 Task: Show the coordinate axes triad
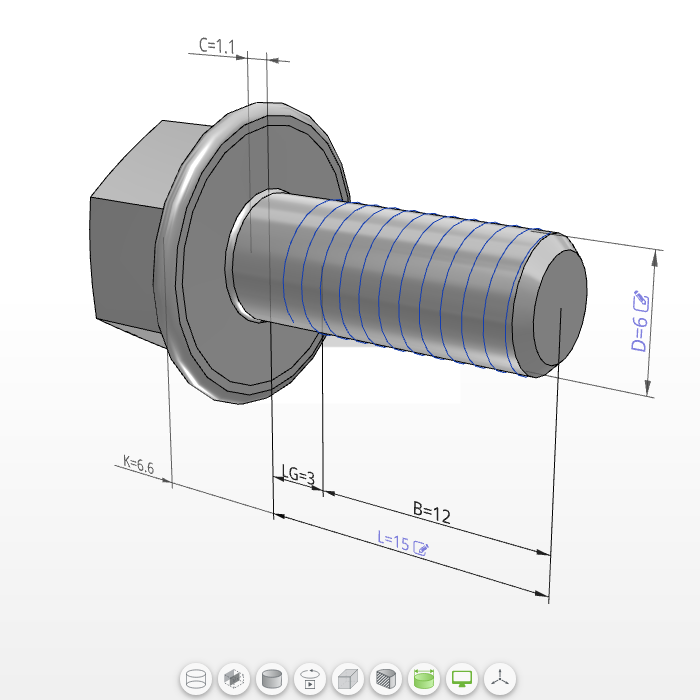click(x=500, y=679)
